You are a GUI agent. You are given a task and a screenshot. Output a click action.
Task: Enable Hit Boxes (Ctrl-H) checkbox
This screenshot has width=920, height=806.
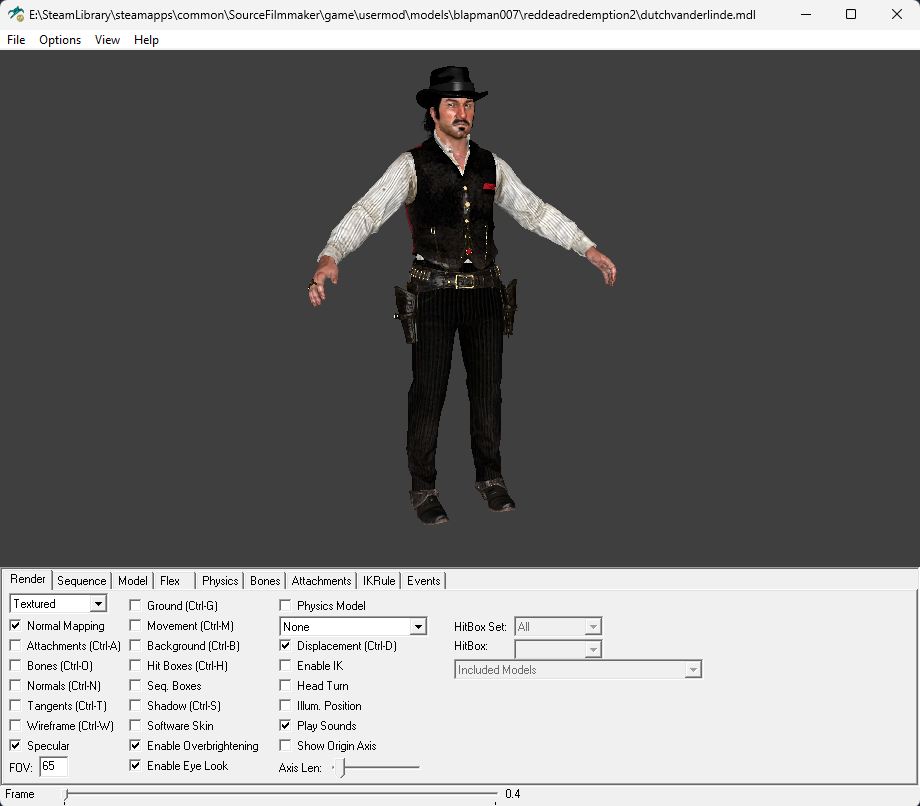(x=135, y=666)
